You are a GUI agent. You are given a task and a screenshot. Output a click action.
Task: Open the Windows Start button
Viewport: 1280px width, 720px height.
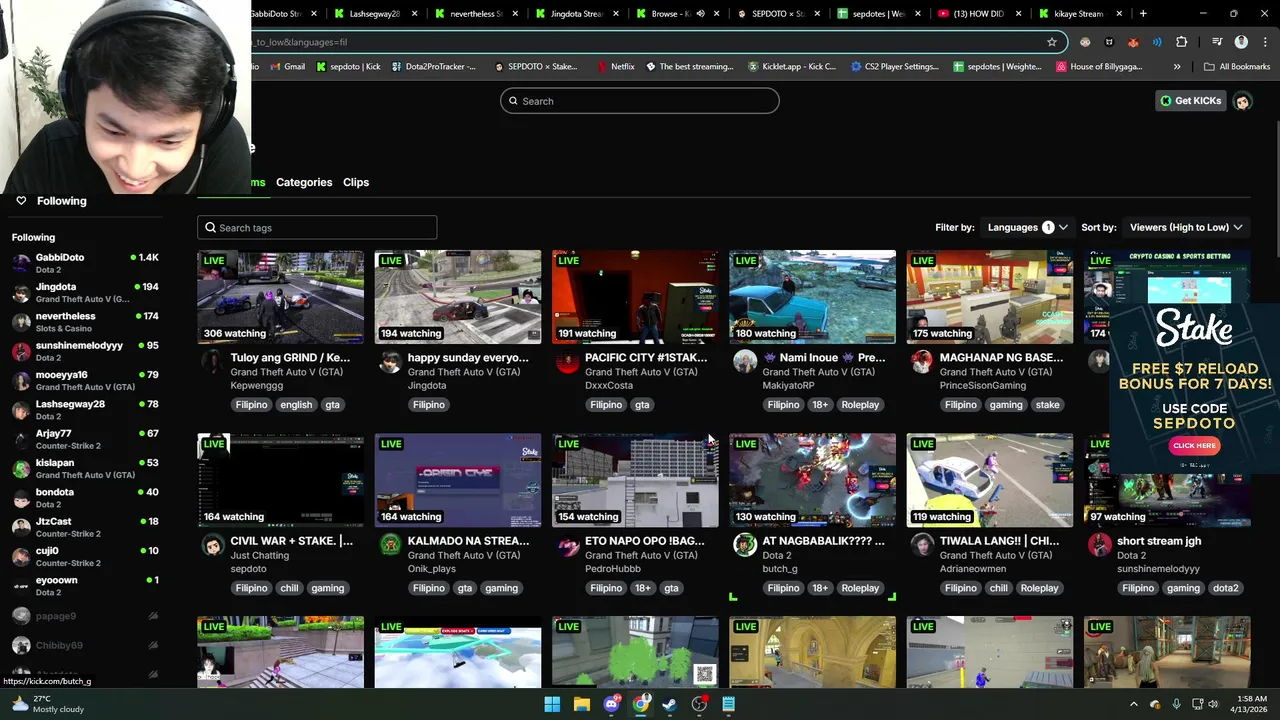coord(552,704)
